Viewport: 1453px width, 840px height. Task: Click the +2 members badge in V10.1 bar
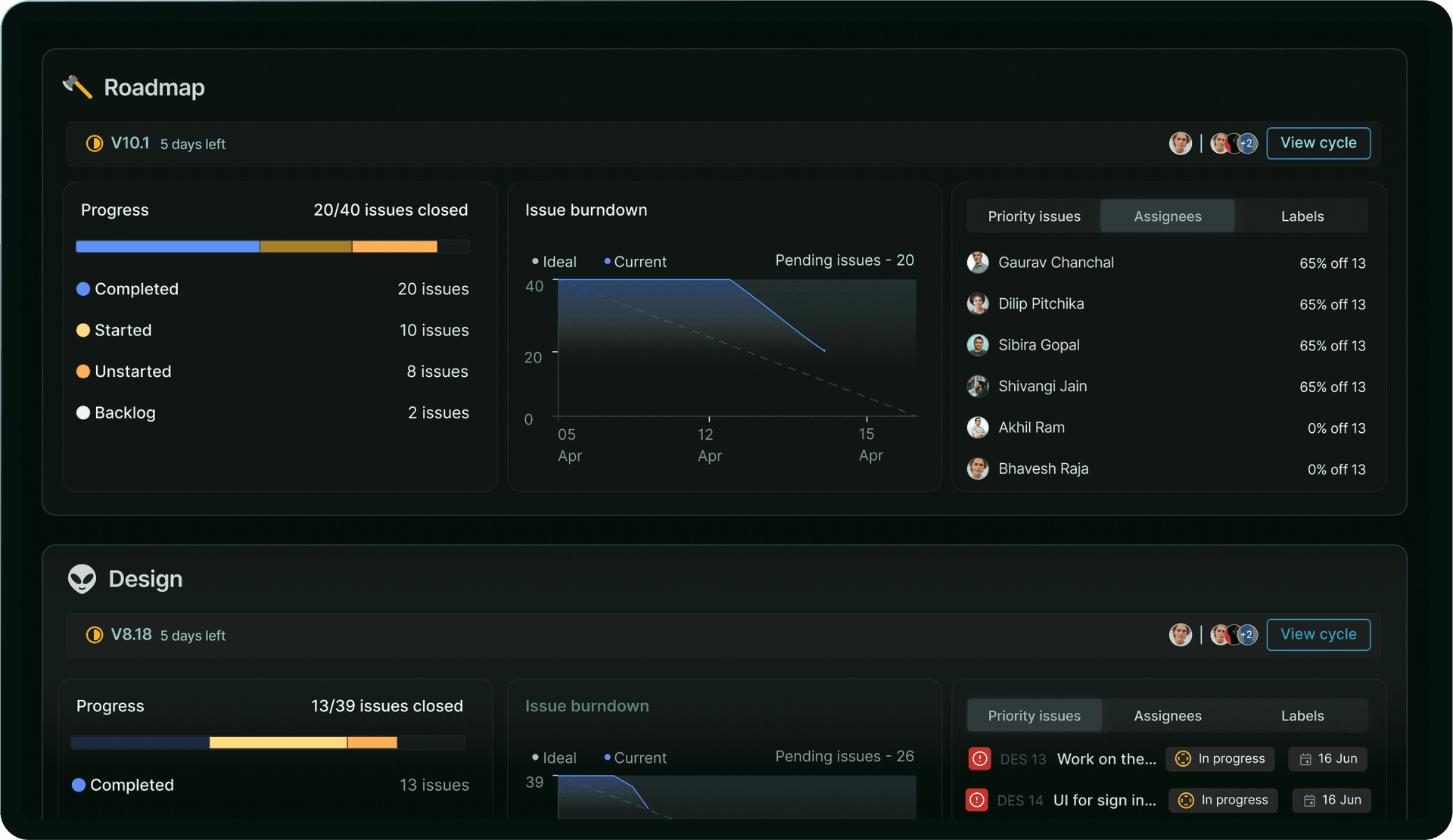click(1247, 143)
